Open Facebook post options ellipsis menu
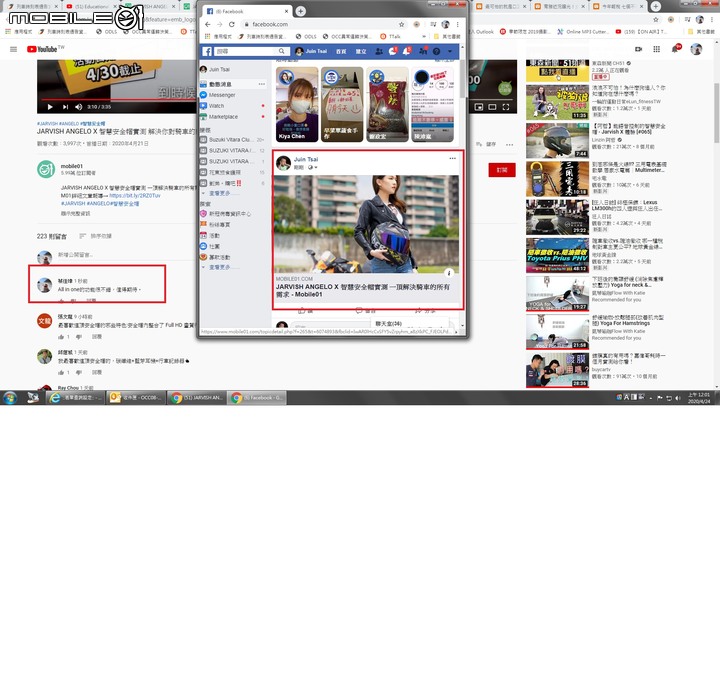The width and height of the screenshot is (720, 683). (452, 158)
